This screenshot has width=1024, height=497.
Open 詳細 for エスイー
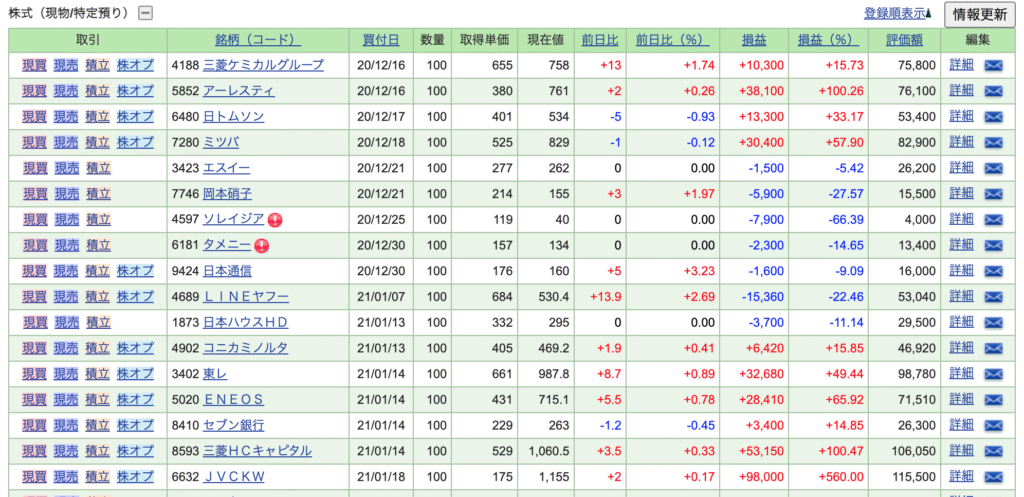pos(961,168)
